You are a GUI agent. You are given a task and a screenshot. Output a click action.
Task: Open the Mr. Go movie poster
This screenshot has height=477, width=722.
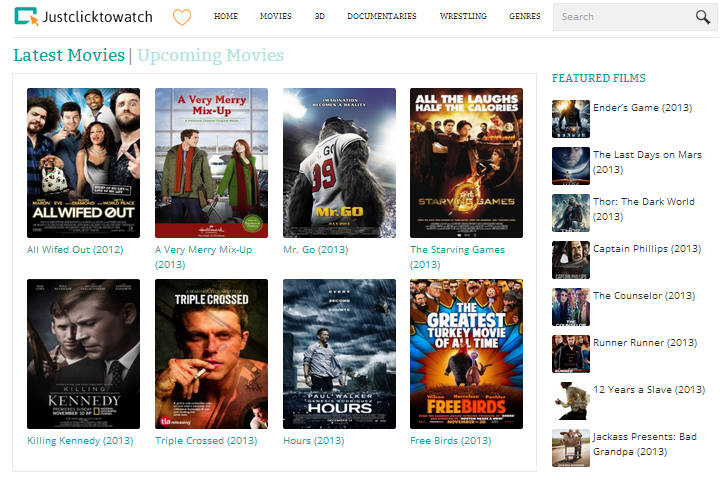click(339, 163)
